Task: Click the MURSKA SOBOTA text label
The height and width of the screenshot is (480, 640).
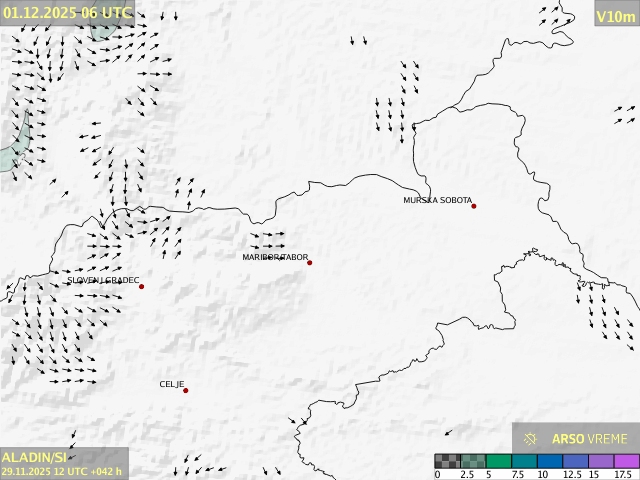Action: [437, 200]
